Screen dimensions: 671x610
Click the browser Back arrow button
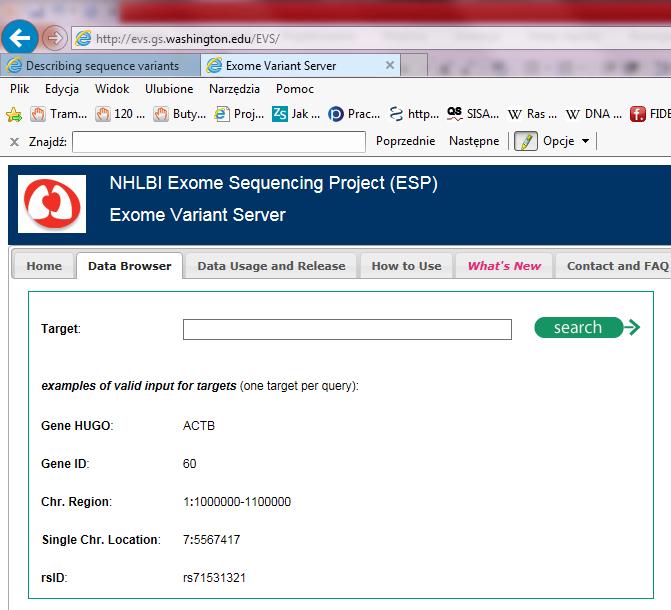pos(20,38)
